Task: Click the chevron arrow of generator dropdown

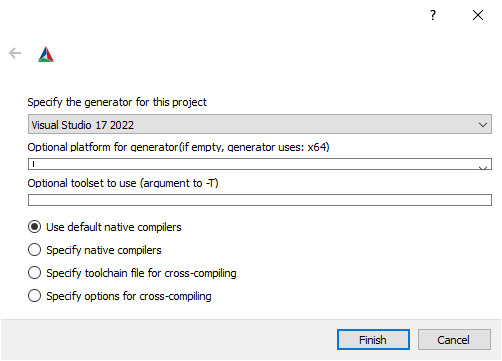Action: pyautogui.click(x=483, y=125)
